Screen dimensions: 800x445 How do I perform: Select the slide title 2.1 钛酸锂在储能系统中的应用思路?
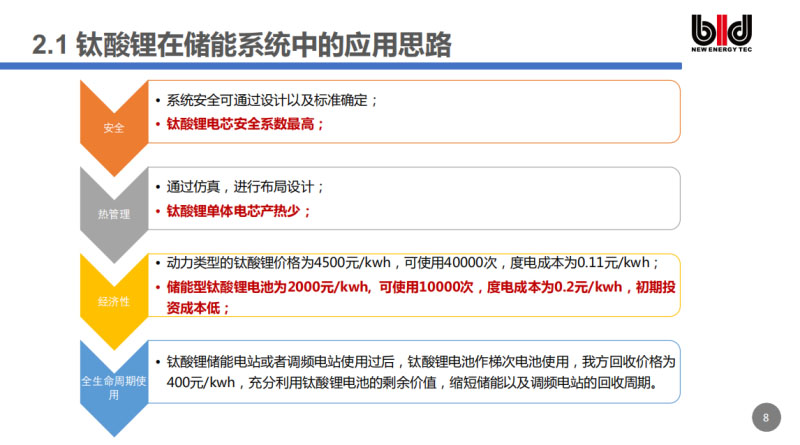(x=241, y=45)
